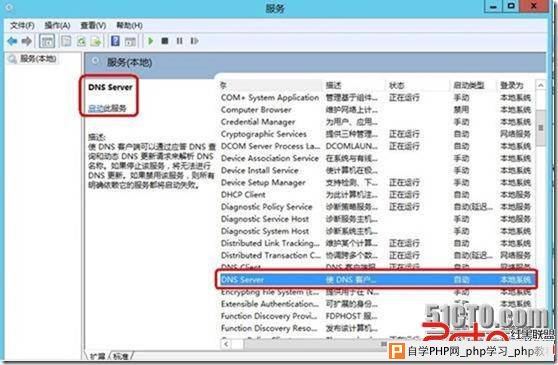Select the Distributed Transaction Coordinator row
Screen dimensions: 558x365
pos(376,255)
